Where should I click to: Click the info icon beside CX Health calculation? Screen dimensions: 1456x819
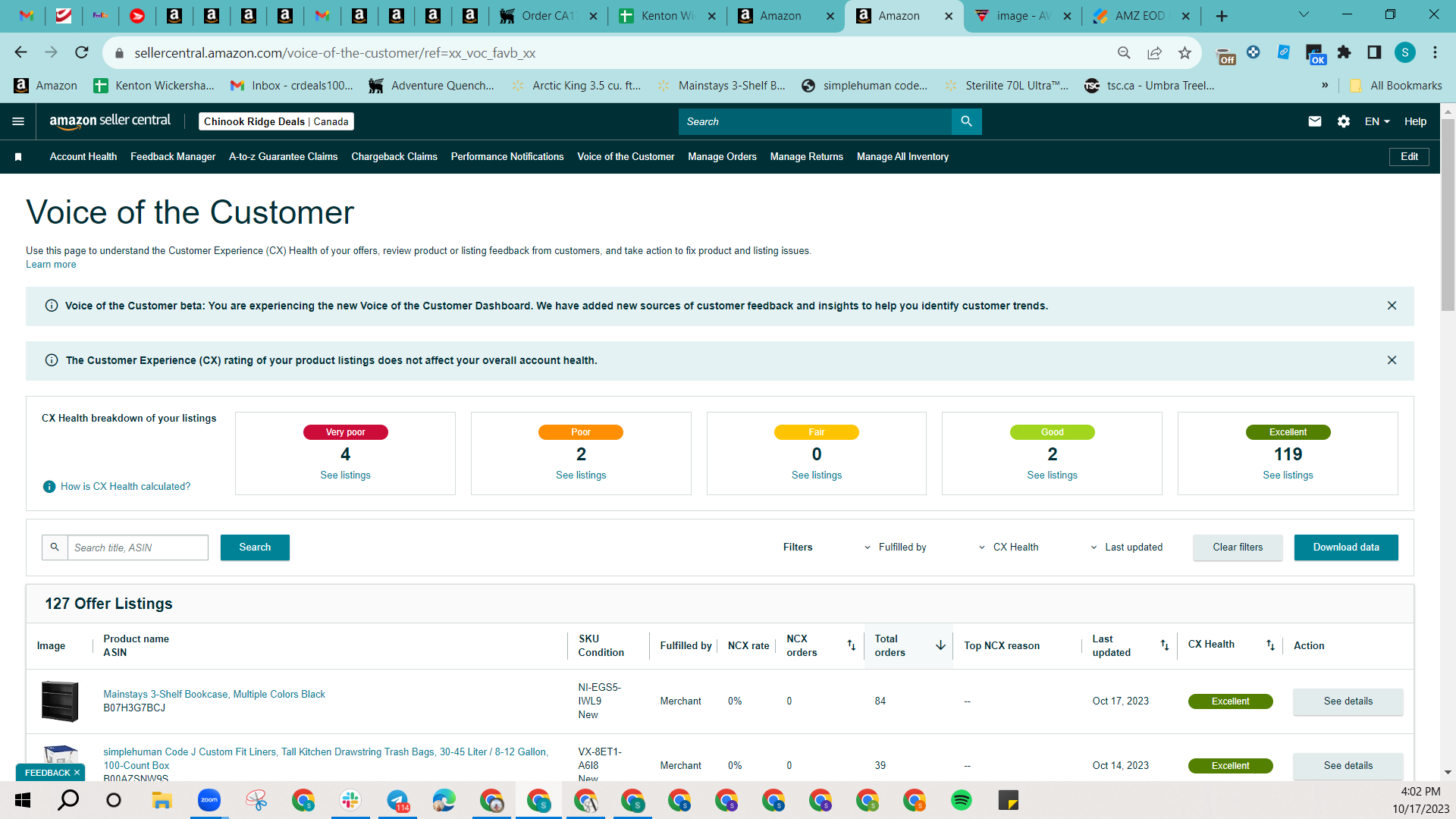49,487
